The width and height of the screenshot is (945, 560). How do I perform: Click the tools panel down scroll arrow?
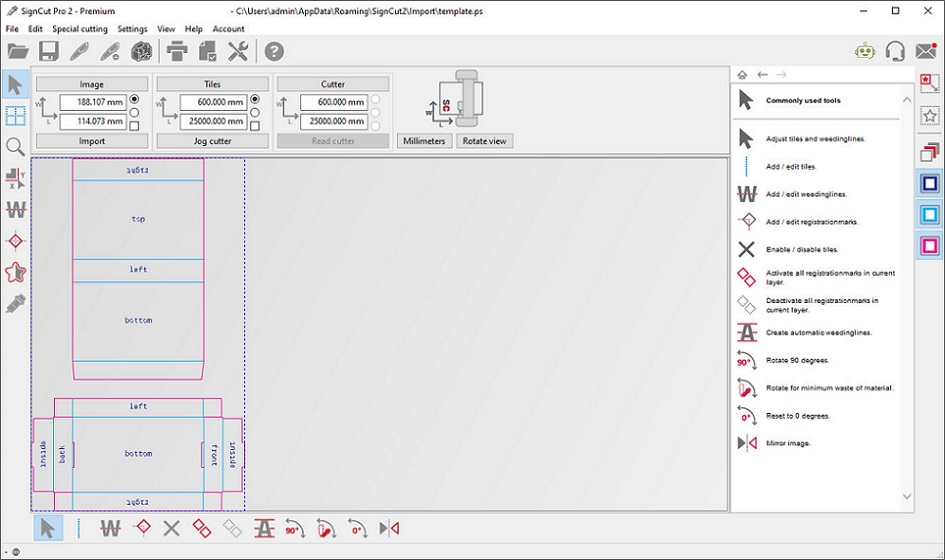point(906,496)
